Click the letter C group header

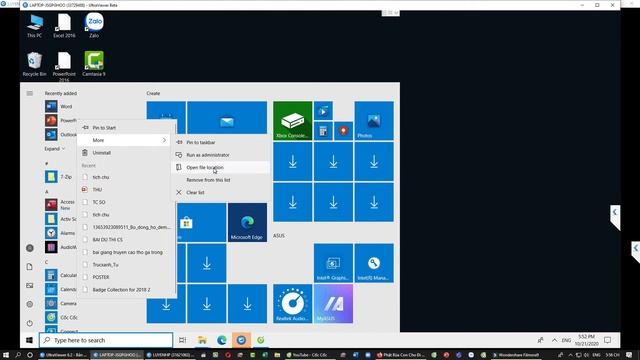click(47, 262)
